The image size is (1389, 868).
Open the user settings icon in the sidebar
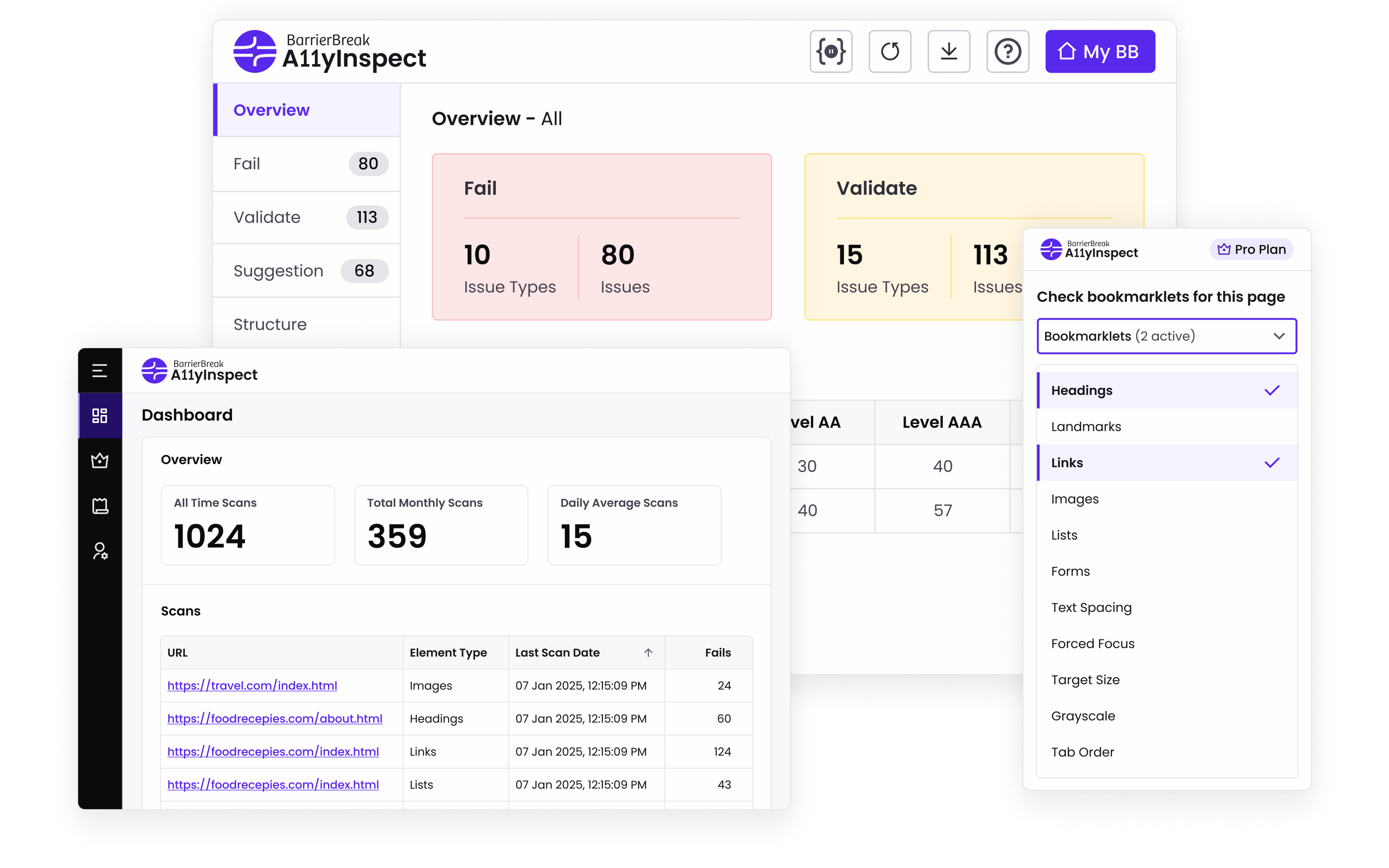(x=100, y=552)
